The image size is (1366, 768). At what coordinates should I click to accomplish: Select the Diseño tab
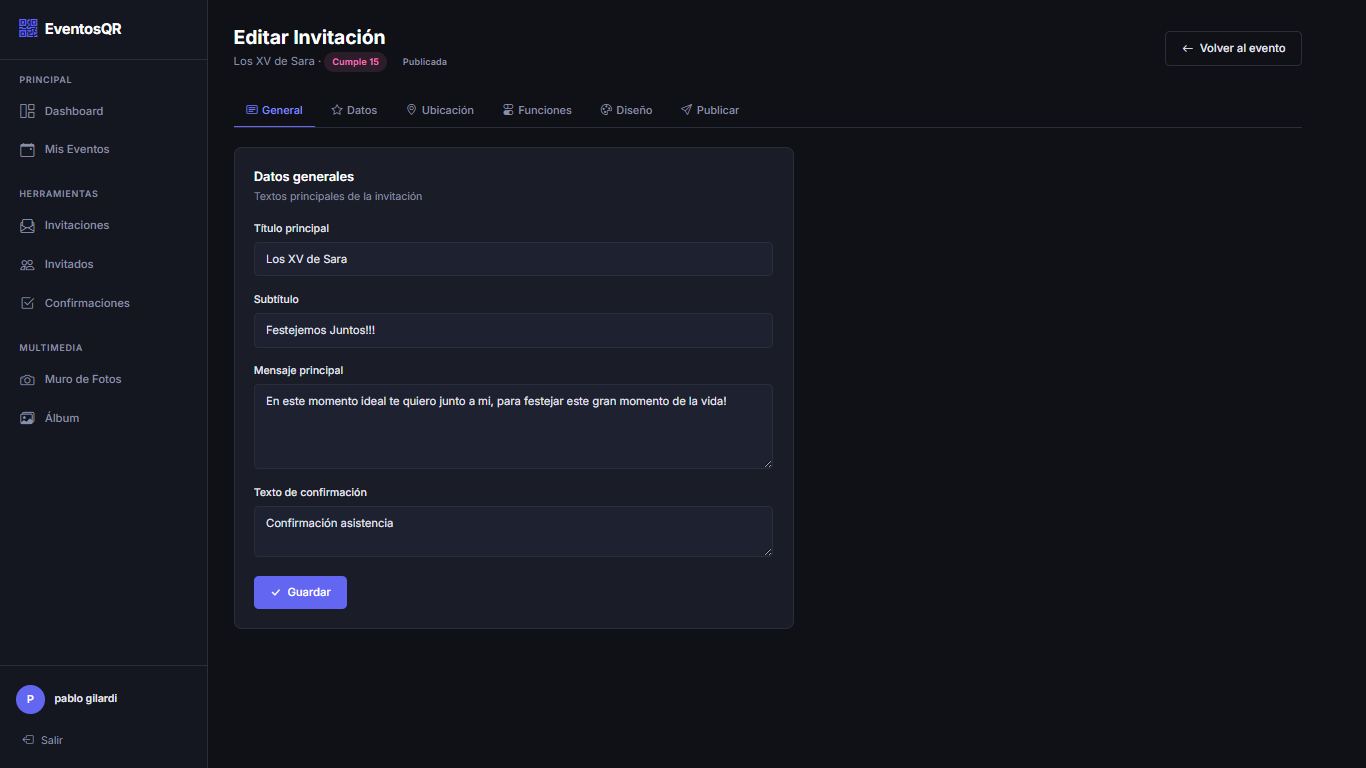click(x=626, y=110)
